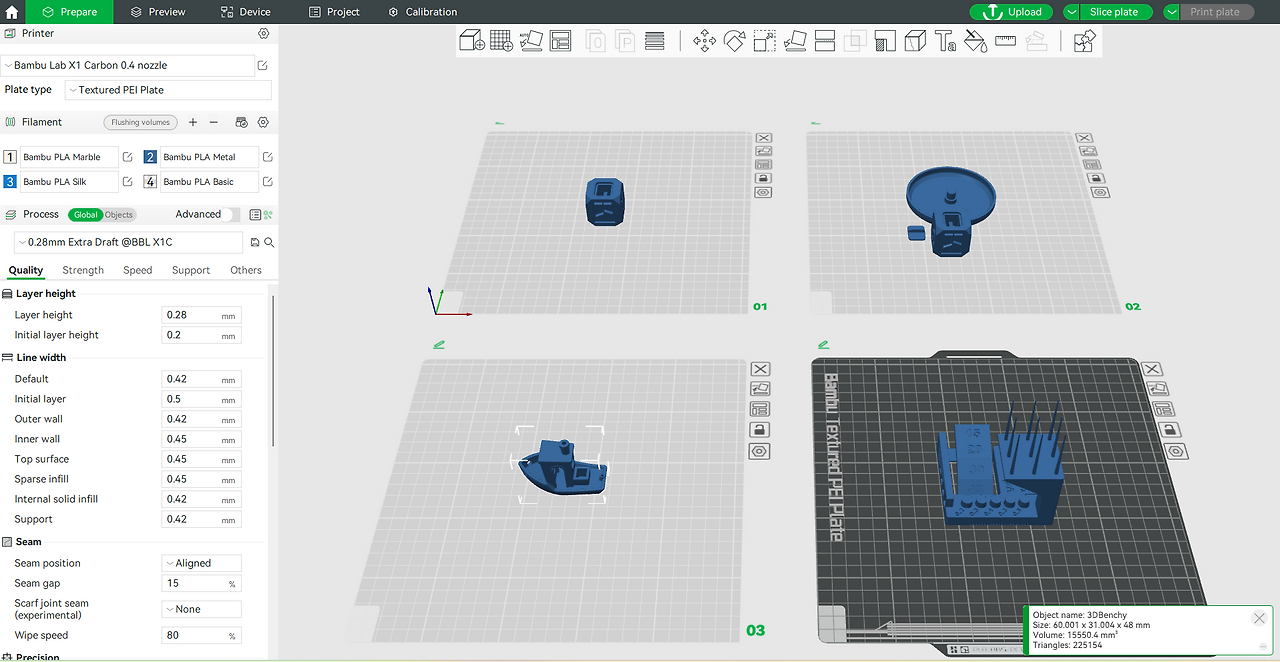Select the Rotate gizmo tool

[x=734, y=41]
